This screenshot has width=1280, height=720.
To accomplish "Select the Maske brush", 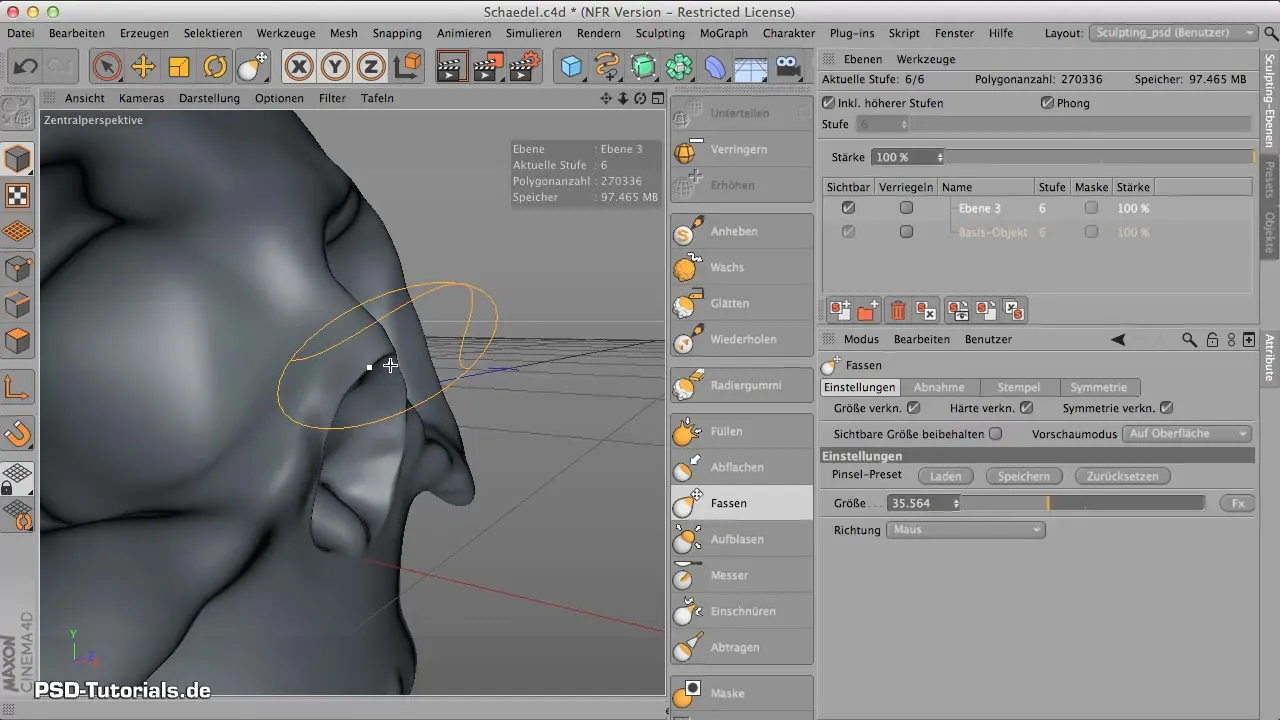I will click(742, 693).
